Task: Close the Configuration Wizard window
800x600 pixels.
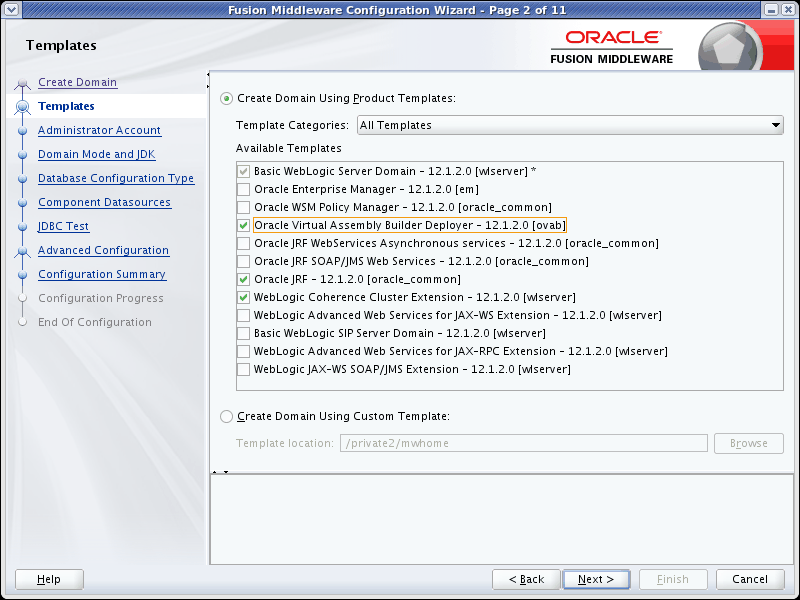Action: click(788, 10)
